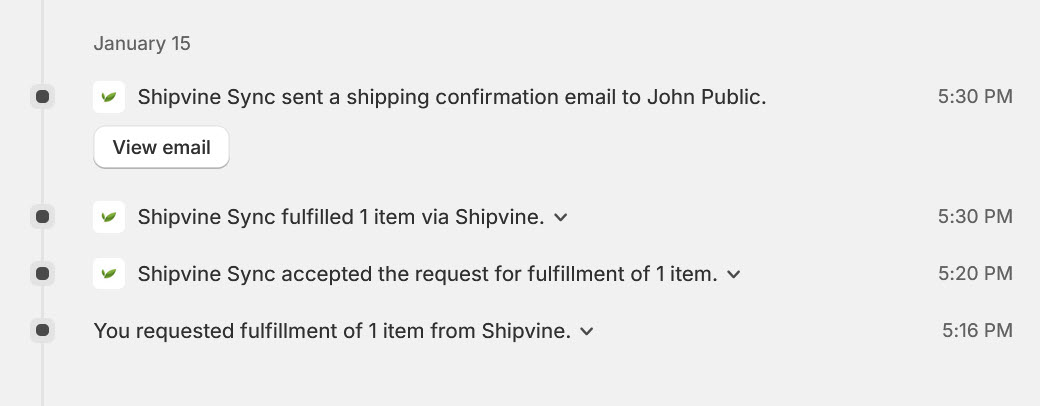Viewport: 1040px width, 406px height.
Task: Expand the accepted fulfillment request entry chevron
Action: [734, 274]
